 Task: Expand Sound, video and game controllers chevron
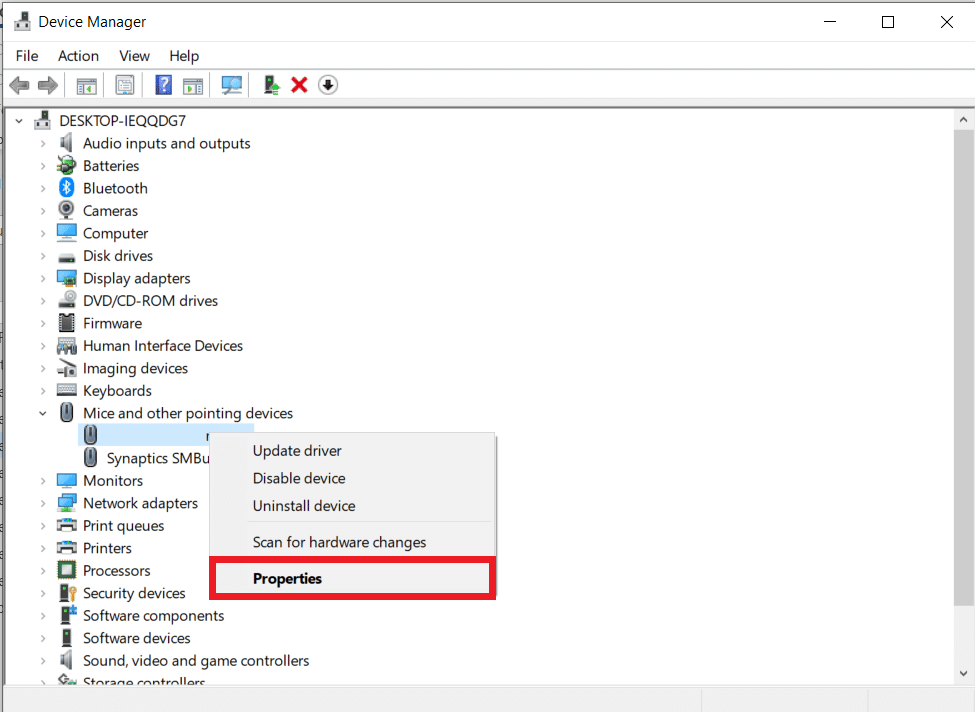click(43, 661)
